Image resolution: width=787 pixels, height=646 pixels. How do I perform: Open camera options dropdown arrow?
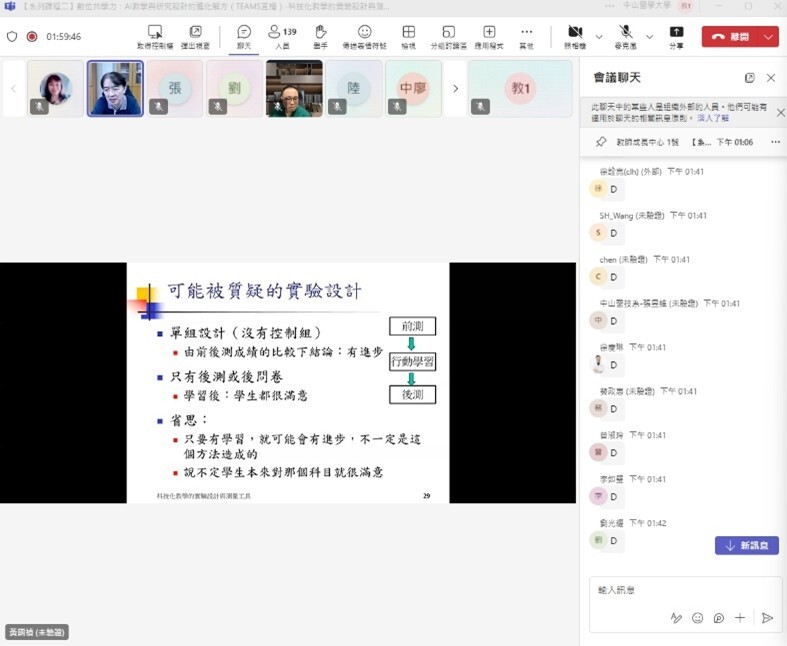pos(599,36)
